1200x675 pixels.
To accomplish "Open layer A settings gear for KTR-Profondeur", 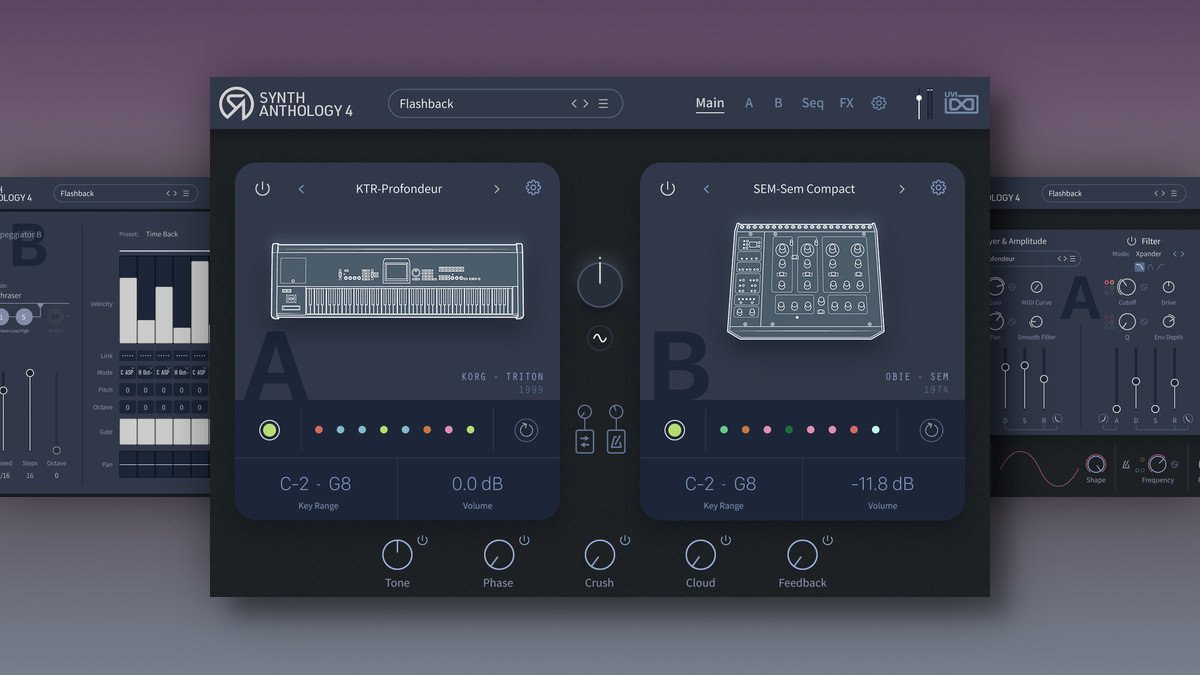I will click(533, 188).
